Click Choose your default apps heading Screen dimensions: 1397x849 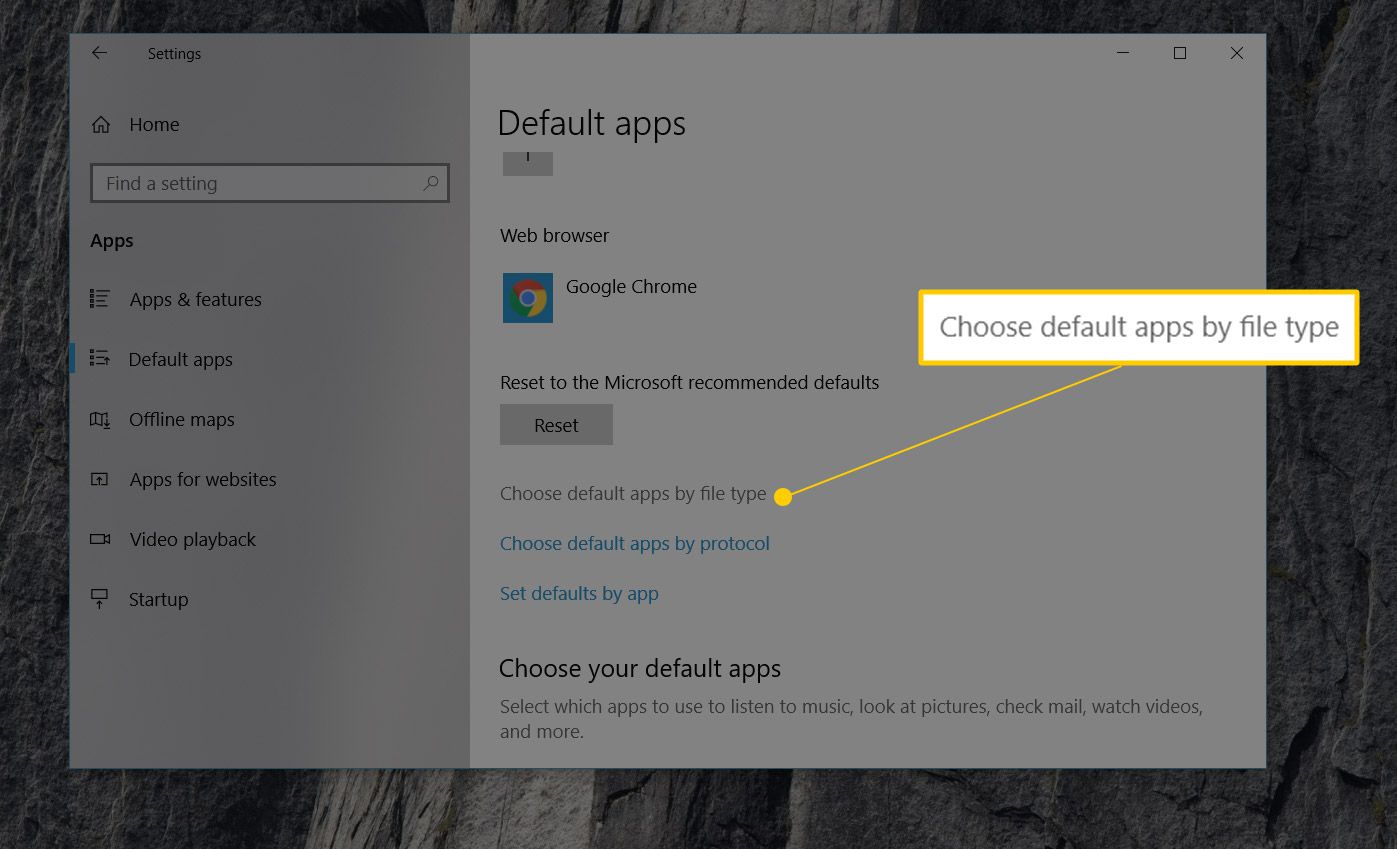point(640,668)
